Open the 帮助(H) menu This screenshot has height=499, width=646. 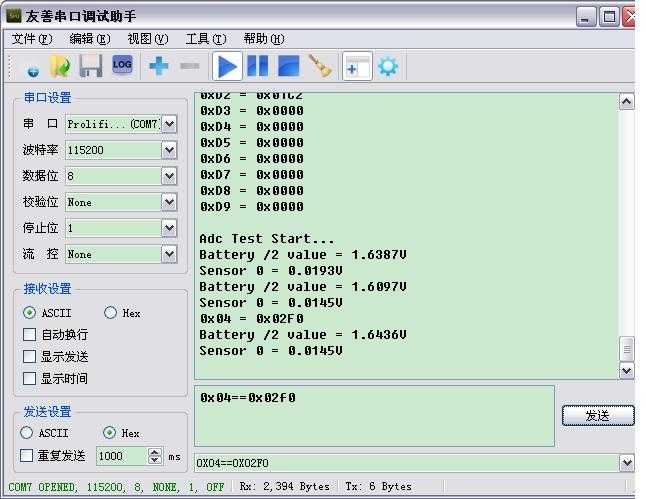point(264,39)
